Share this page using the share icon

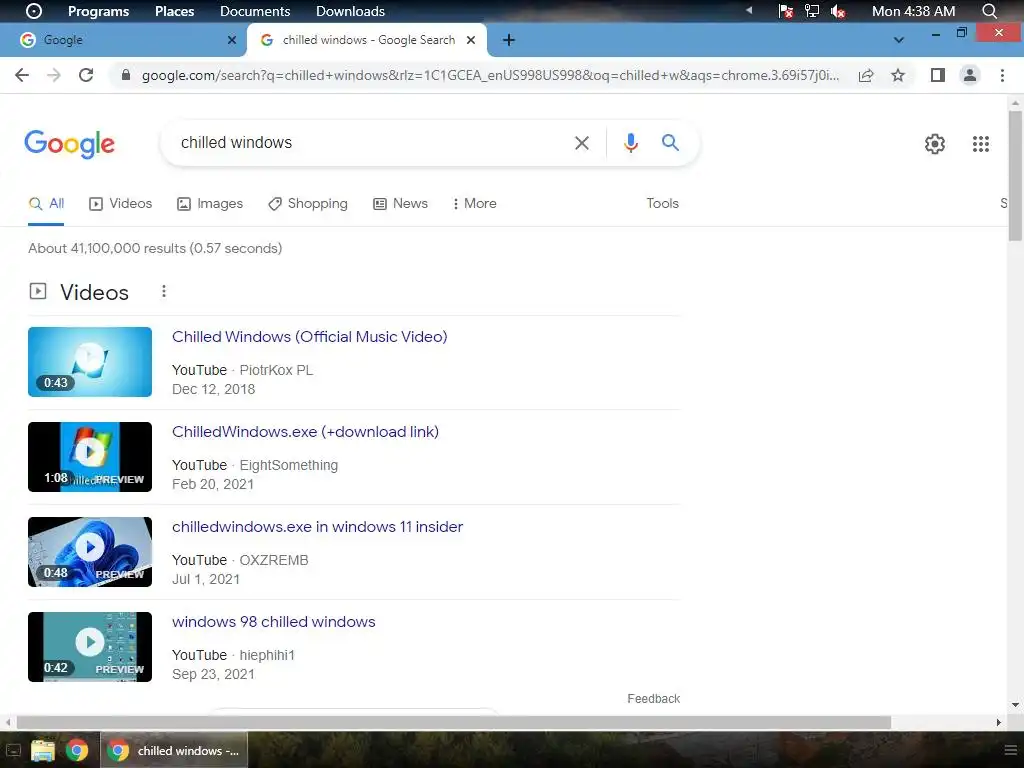866,75
